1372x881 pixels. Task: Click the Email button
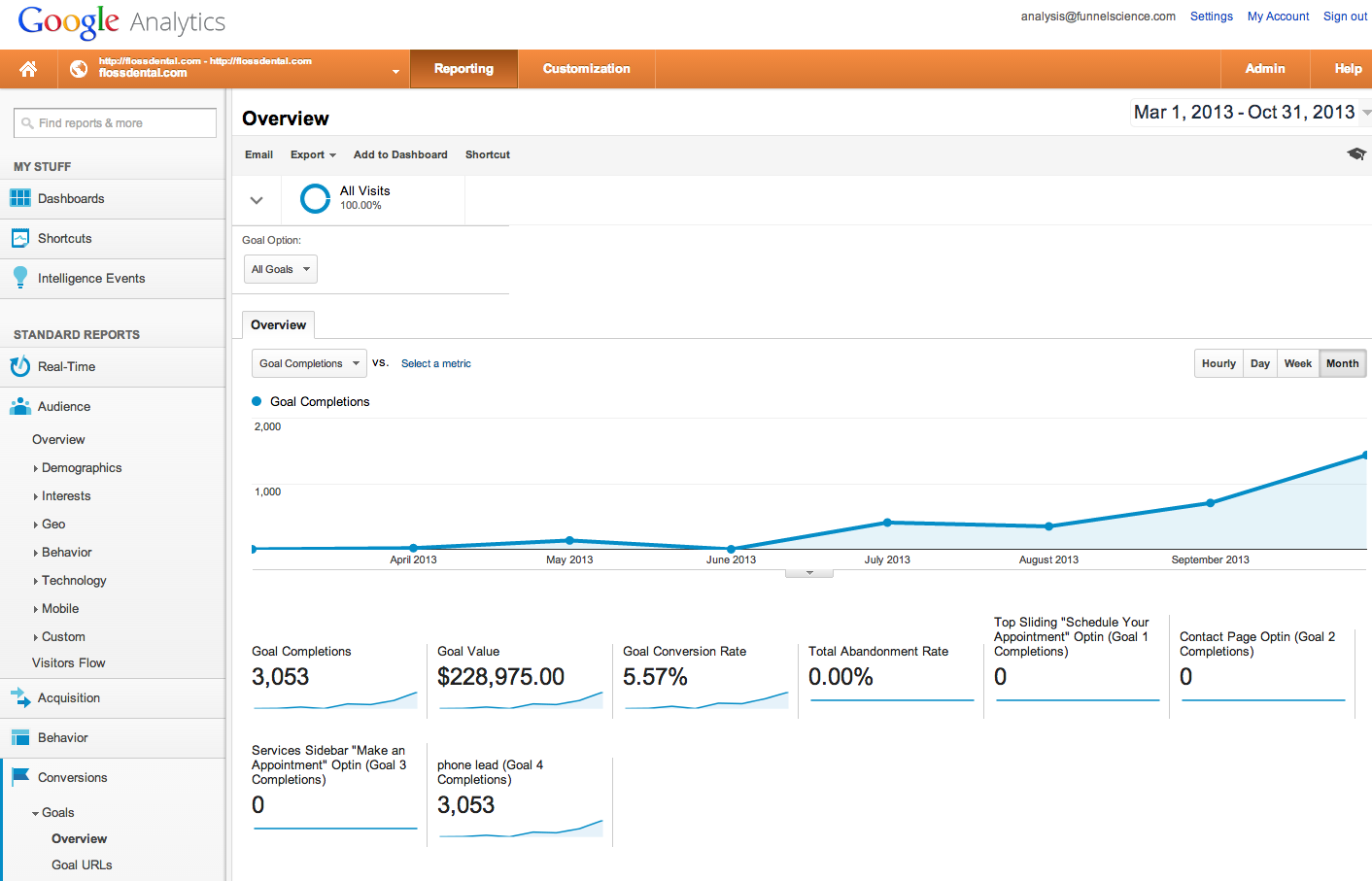258,154
